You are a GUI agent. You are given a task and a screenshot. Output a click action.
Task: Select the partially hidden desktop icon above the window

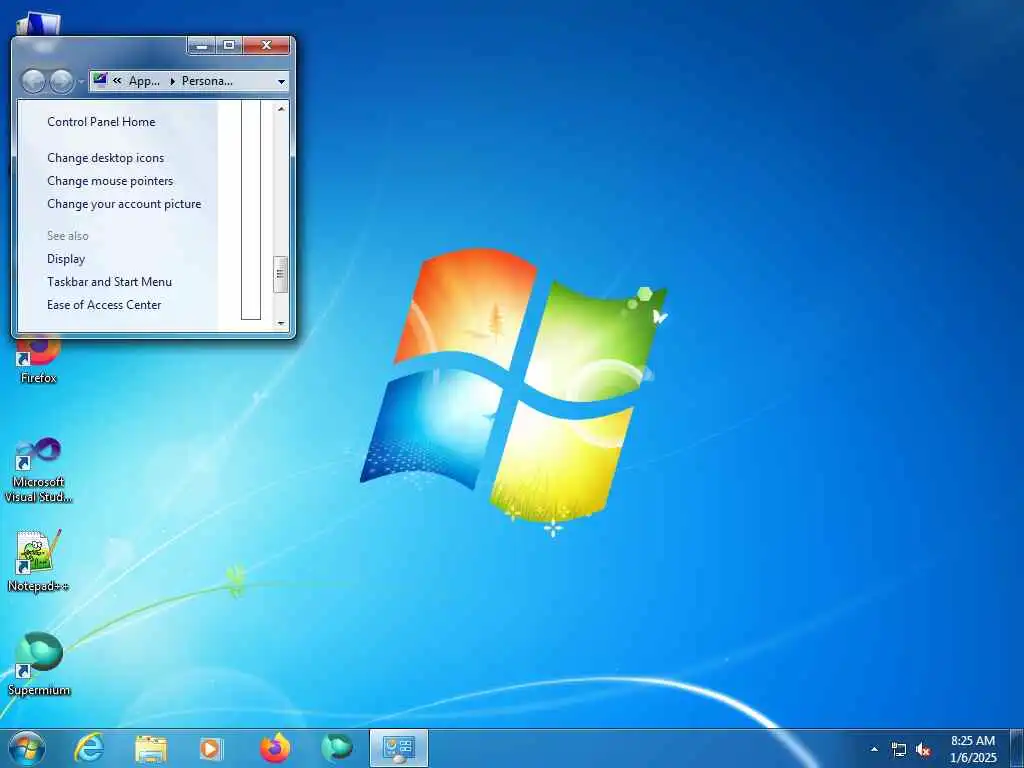[x=39, y=24]
